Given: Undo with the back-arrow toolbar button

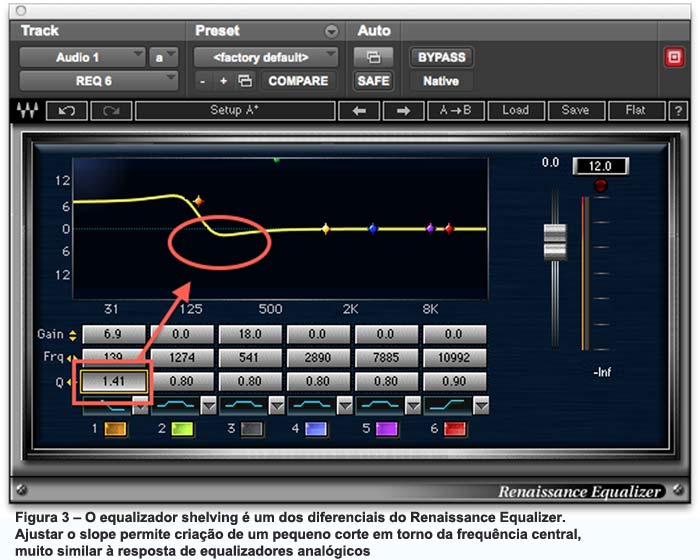Looking at the screenshot, I should 67,110.
